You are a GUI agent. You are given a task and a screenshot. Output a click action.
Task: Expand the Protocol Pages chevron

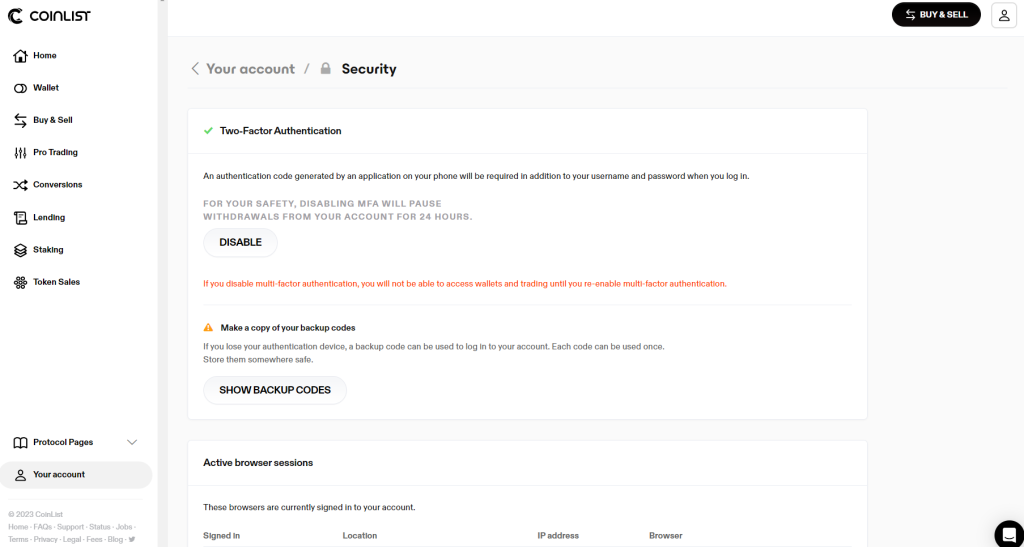point(132,442)
